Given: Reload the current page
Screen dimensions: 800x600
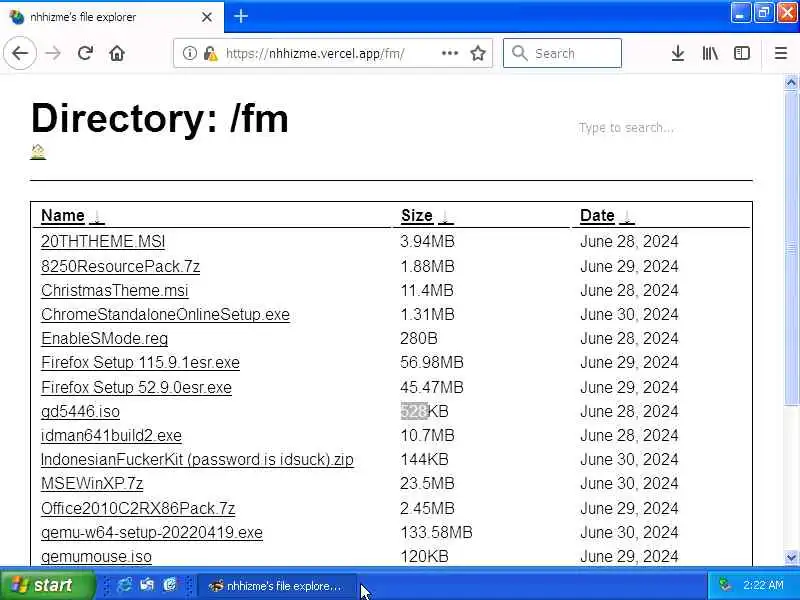Looking at the screenshot, I should point(85,53).
